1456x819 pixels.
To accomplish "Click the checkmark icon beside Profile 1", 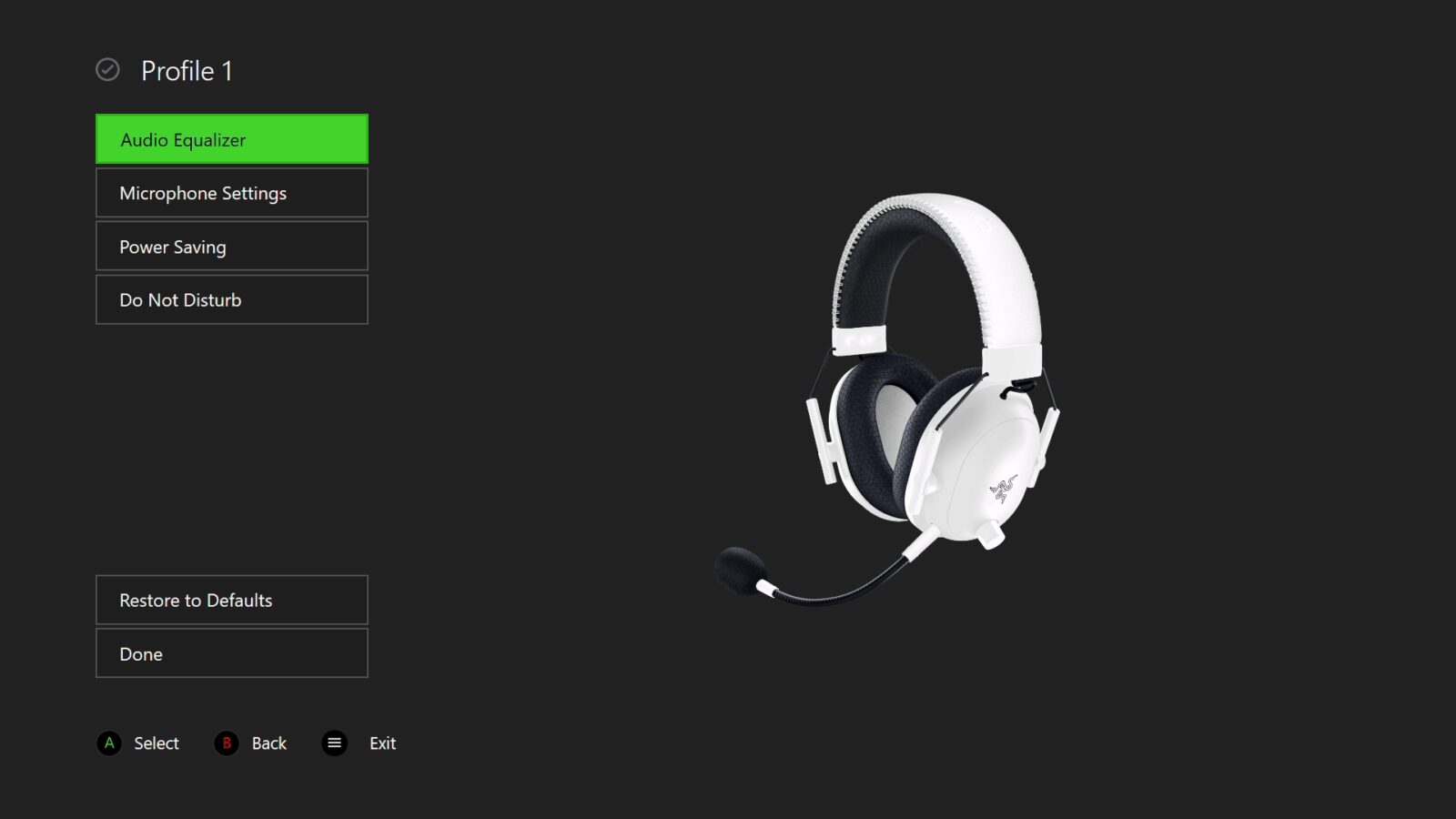I will point(107,70).
